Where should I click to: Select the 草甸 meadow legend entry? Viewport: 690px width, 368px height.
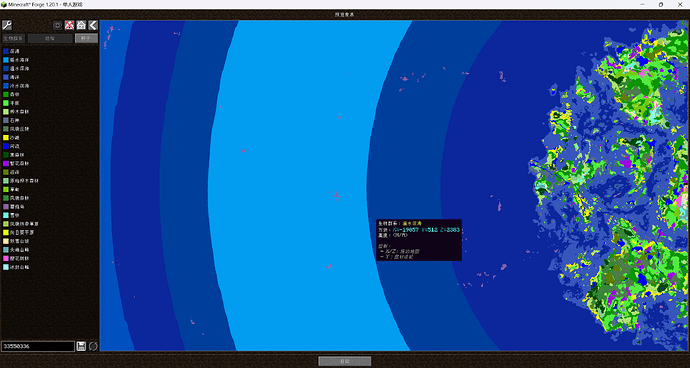tap(12, 189)
